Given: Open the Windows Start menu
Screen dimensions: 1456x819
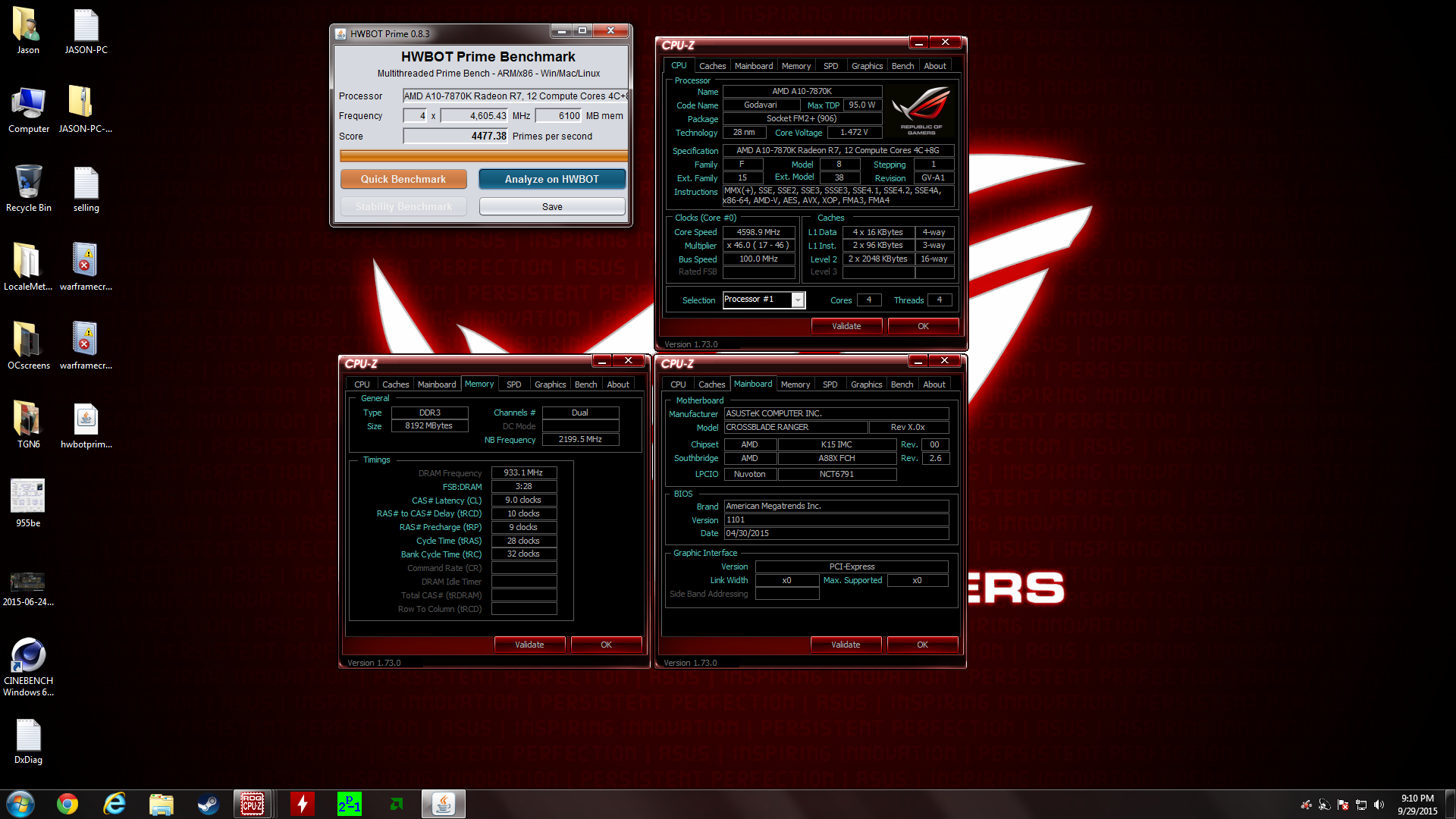Looking at the screenshot, I should coord(20,804).
